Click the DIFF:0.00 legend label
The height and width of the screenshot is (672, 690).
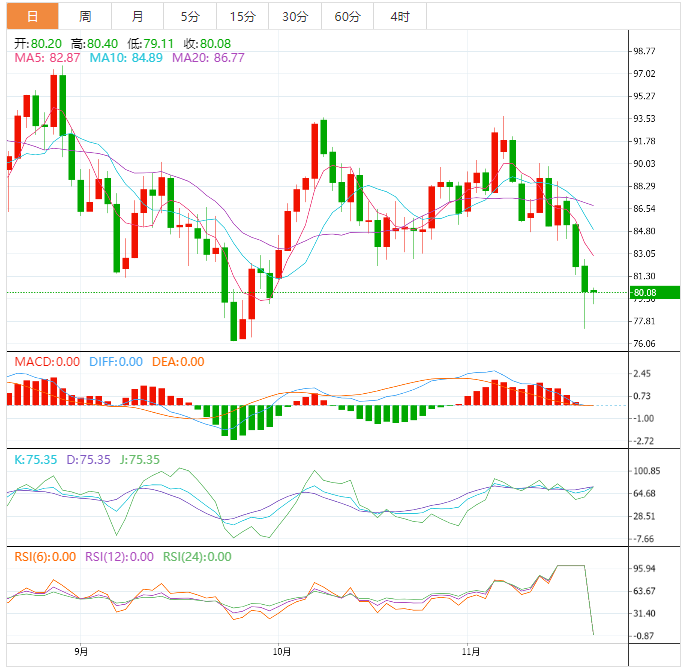click(x=116, y=362)
